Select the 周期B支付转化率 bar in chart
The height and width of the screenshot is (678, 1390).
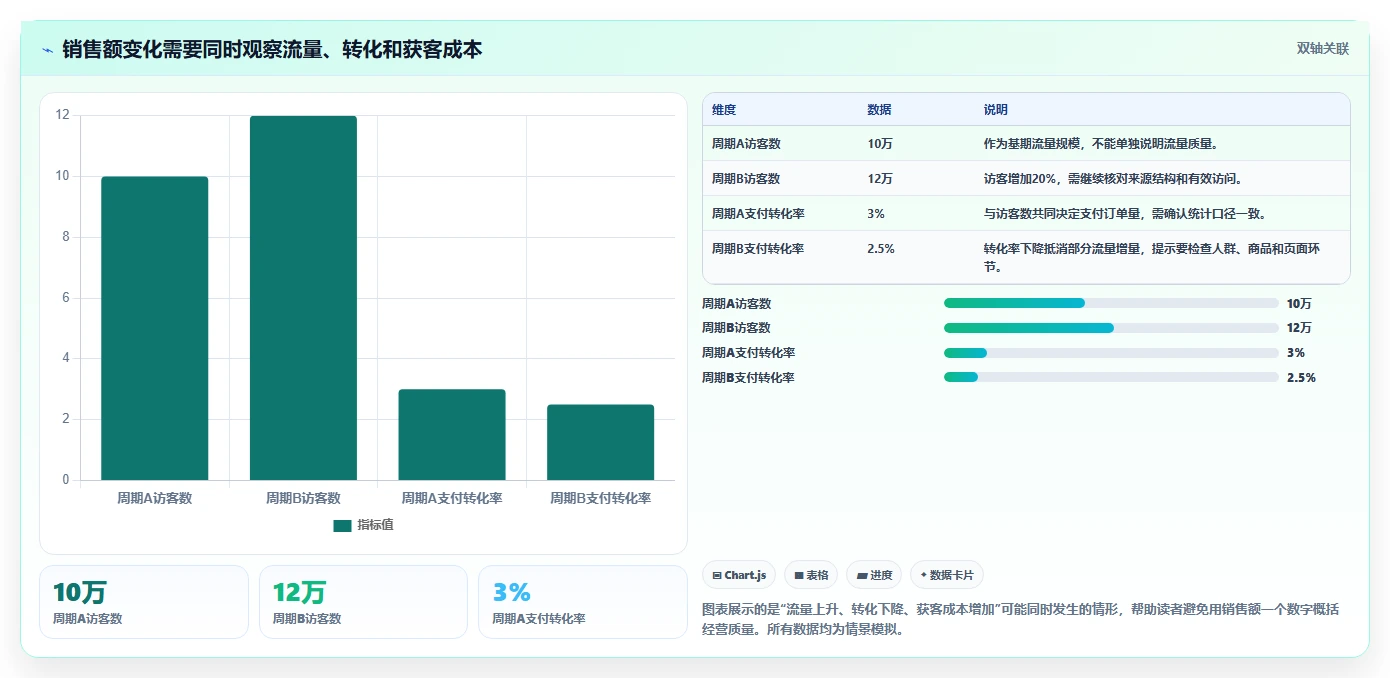pyautogui.click(x=601, y=442)
